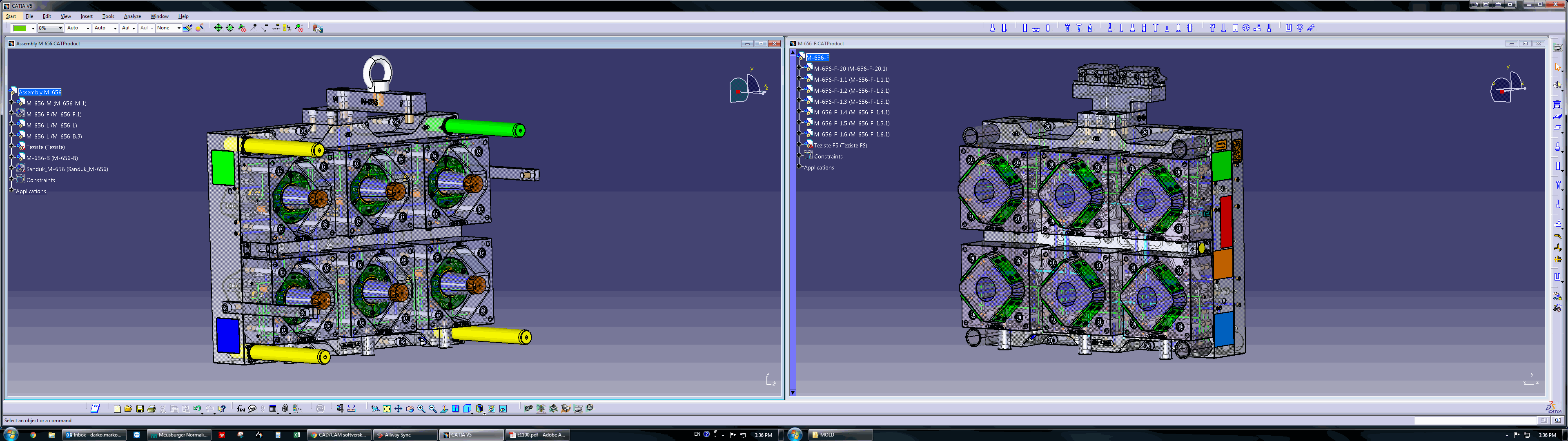Select Sanduk_M-656 in the assembly tree
This screenshot has height=441, width=1568.
[x=67, y=169]
